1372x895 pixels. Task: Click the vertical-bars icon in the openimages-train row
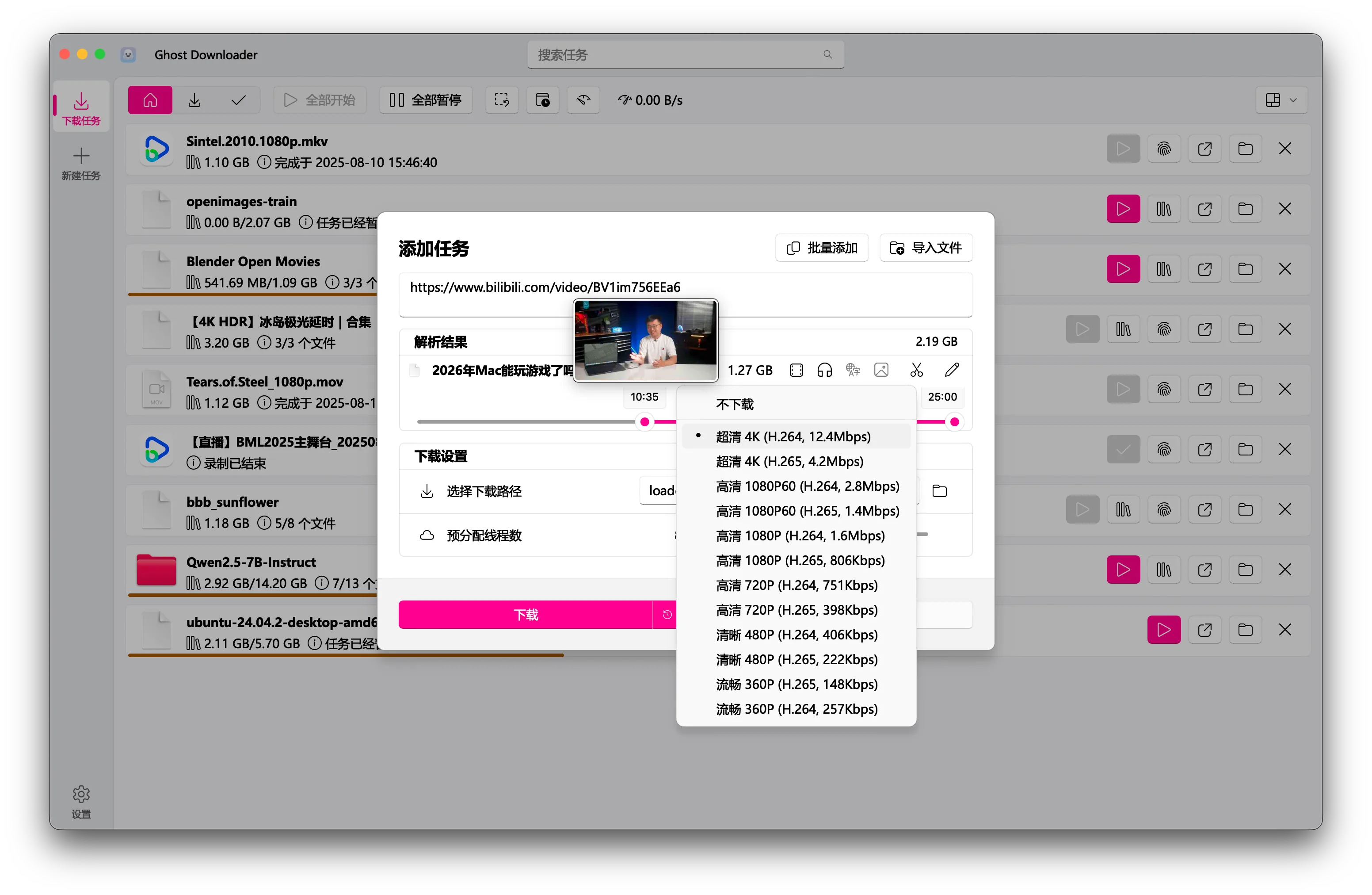(x=1164, y=209)
